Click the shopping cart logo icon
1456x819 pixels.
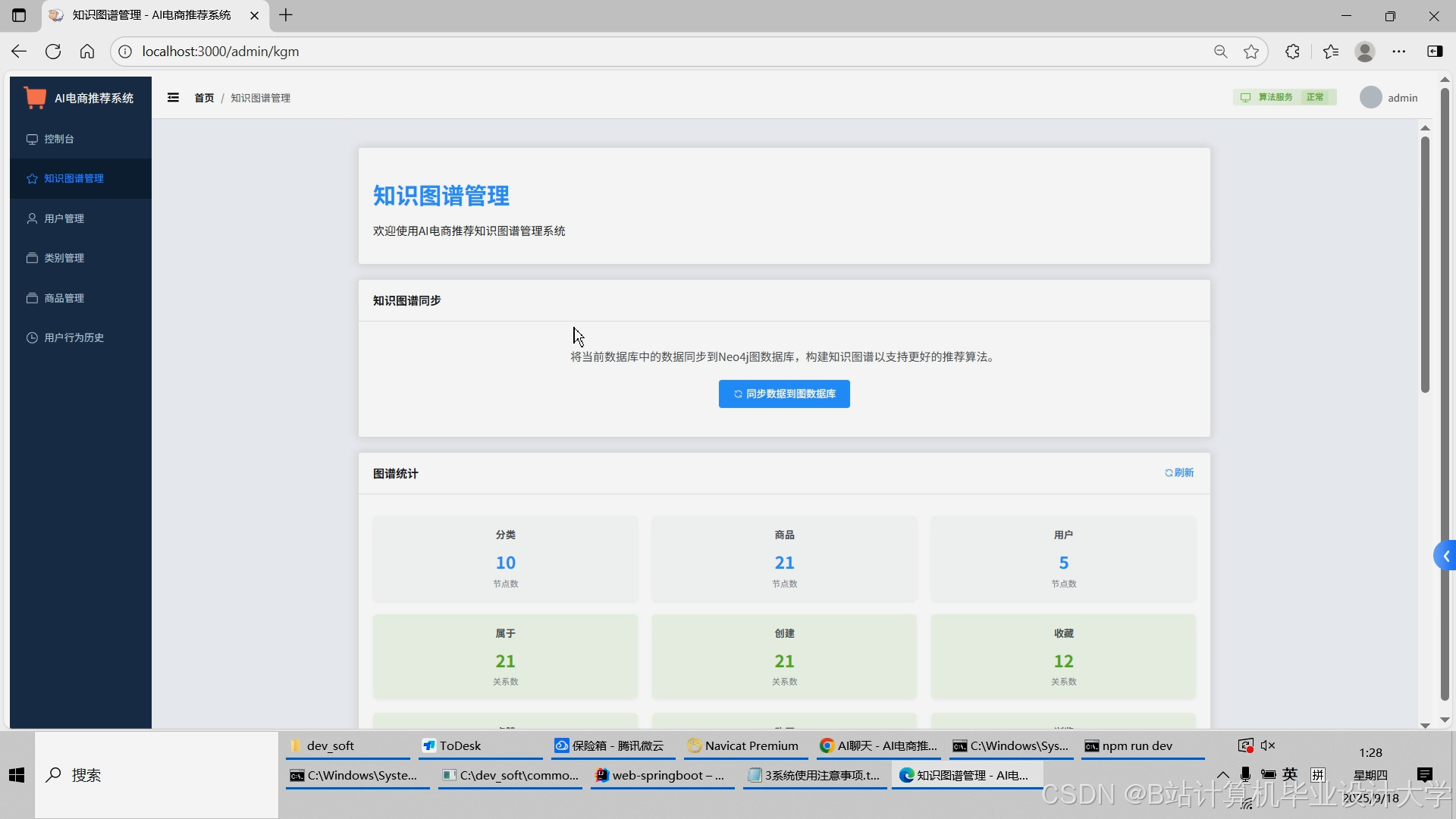click(35, 98)
